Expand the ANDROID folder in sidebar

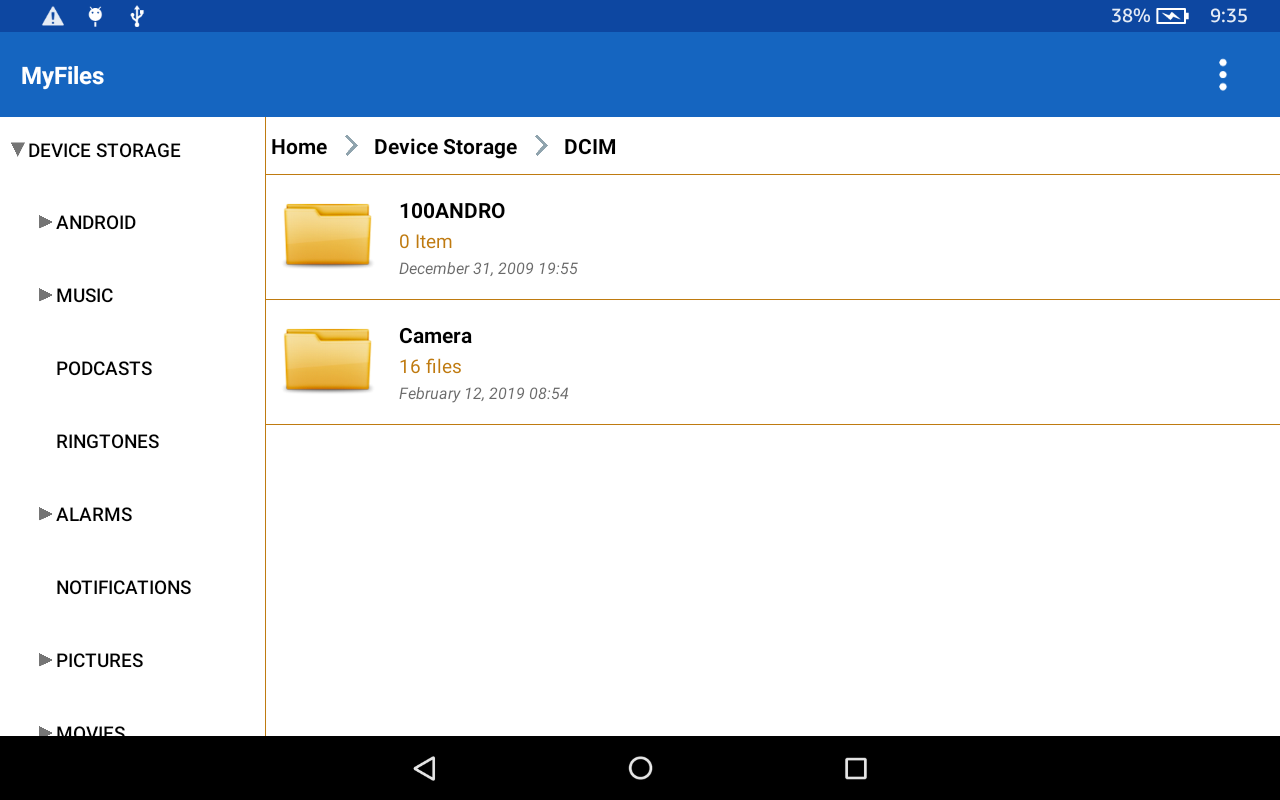coord(45,222)
